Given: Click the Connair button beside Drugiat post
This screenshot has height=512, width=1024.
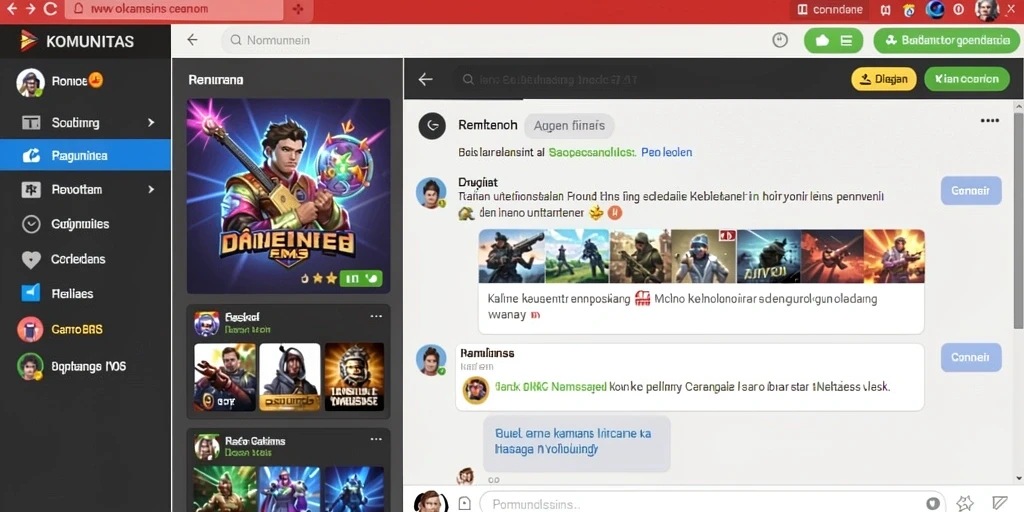Looking at the screenshot, I should [x=971, y=191].
